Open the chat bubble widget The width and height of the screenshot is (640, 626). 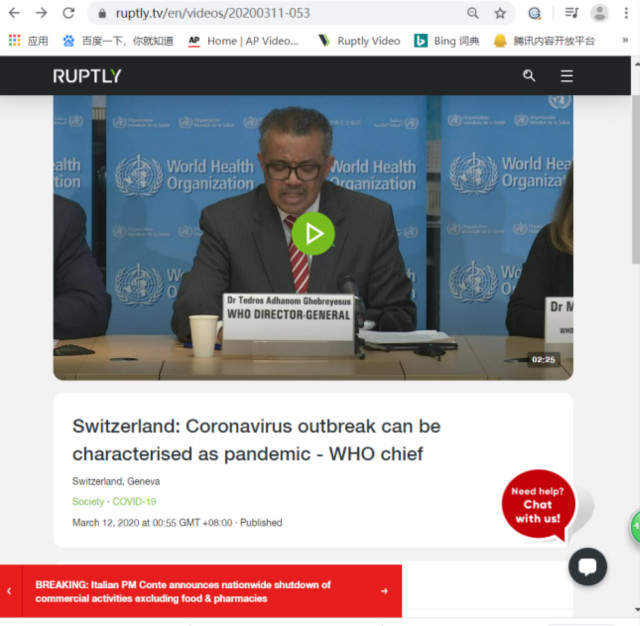588,567
